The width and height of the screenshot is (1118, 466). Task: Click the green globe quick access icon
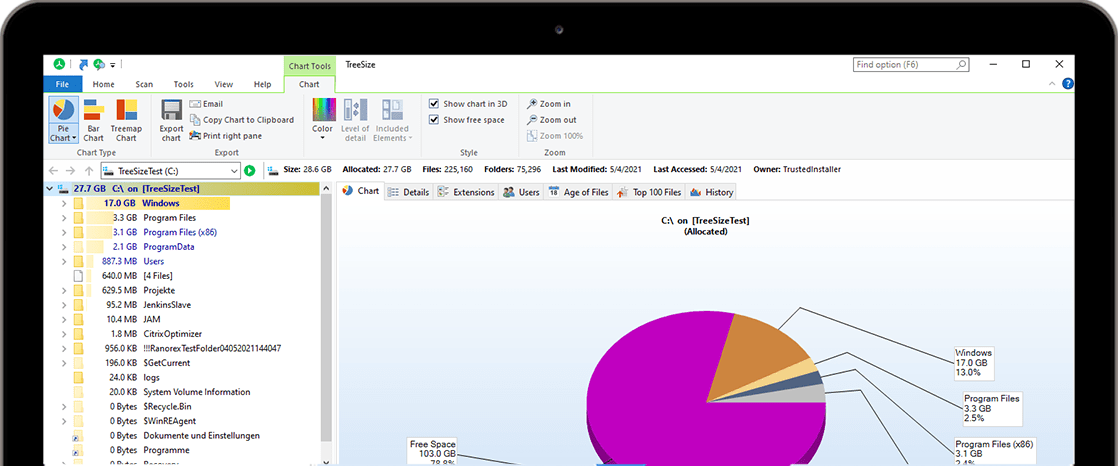pyautogui.click(x=100, y=64)
